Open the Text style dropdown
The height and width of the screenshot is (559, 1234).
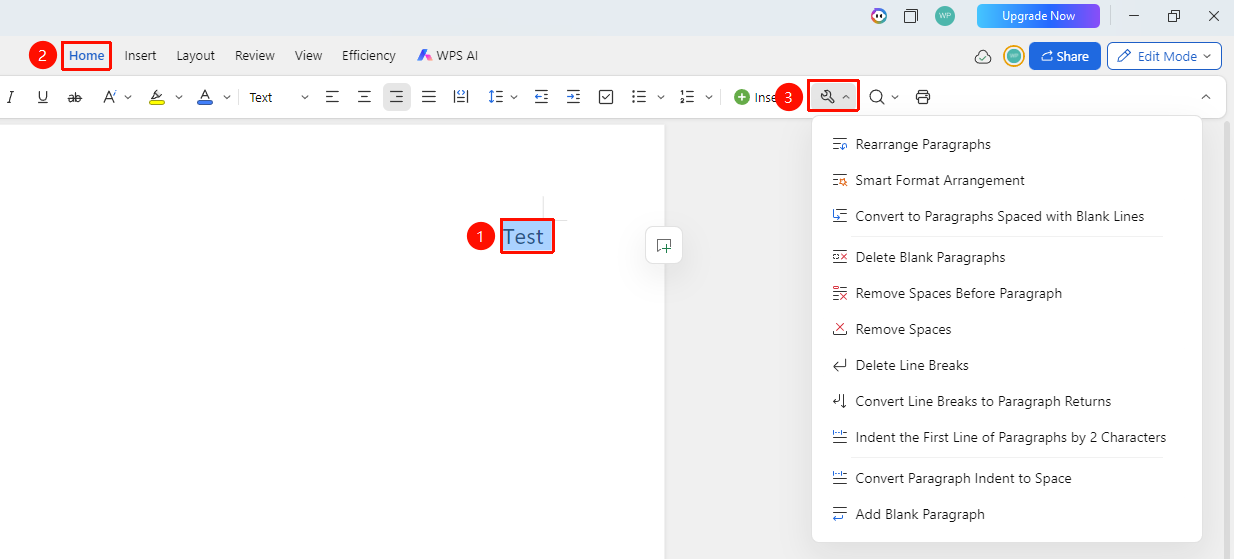click(279, 97)
